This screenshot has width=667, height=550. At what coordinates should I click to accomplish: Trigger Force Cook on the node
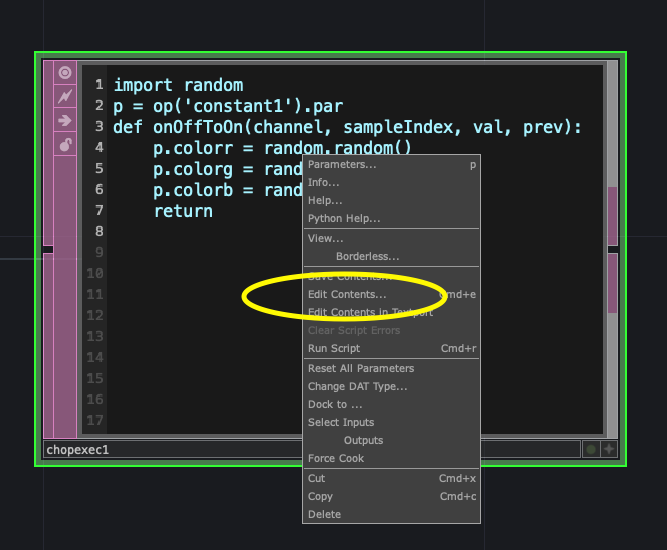pos(391,458)
